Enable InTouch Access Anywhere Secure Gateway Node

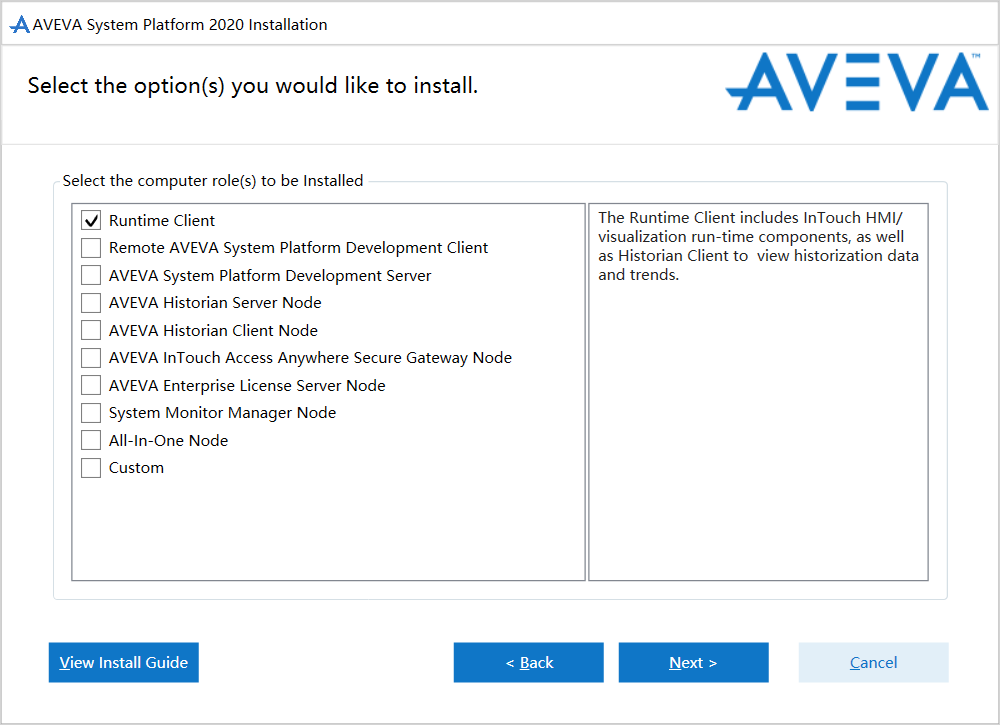point(91,358)
